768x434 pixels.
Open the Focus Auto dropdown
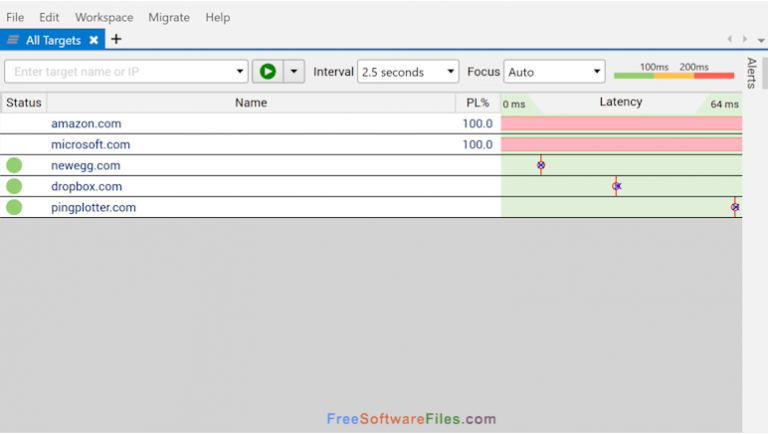(x=554, y=72)
